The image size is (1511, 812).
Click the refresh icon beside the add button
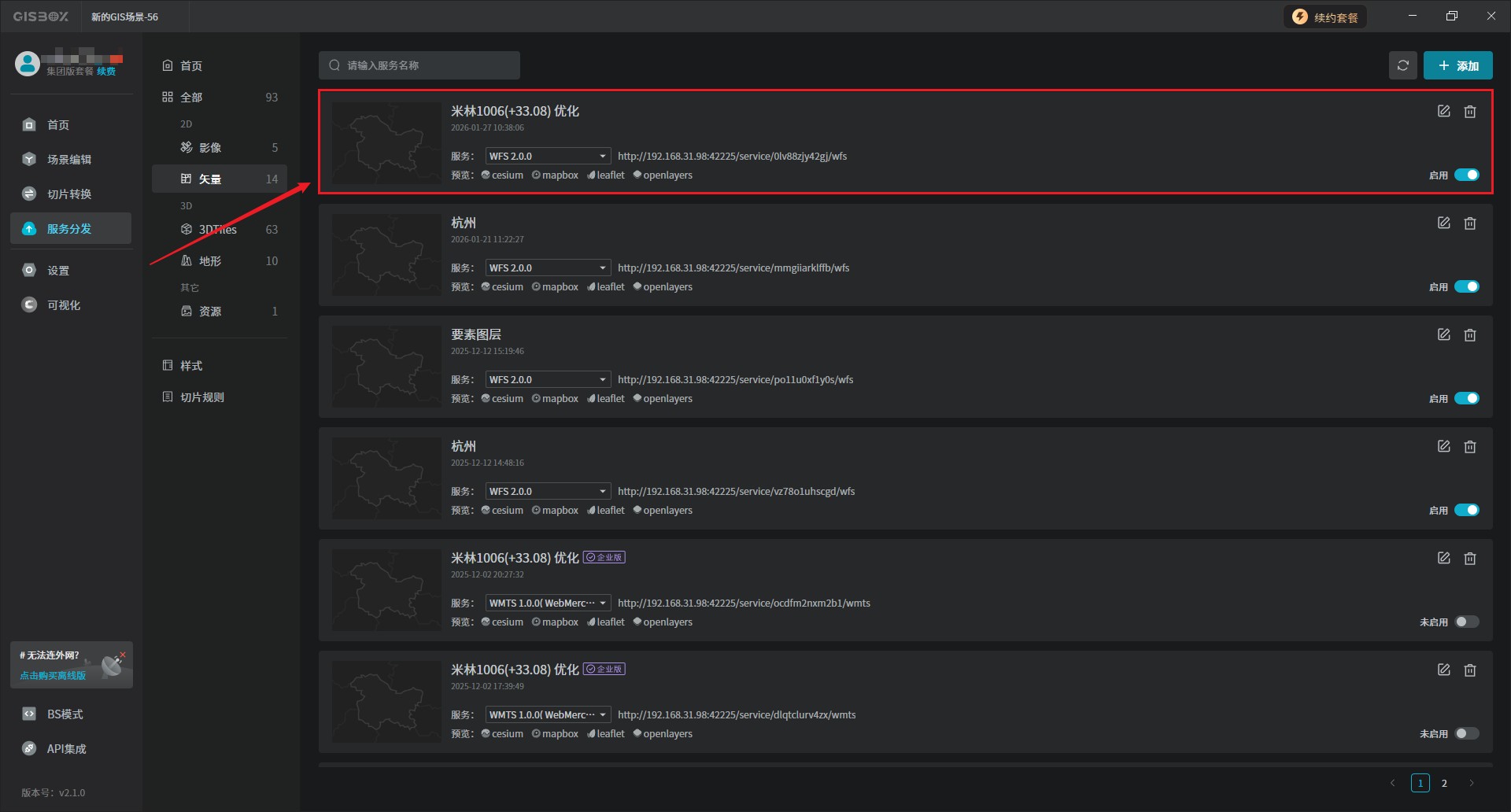click(1402, 65)
